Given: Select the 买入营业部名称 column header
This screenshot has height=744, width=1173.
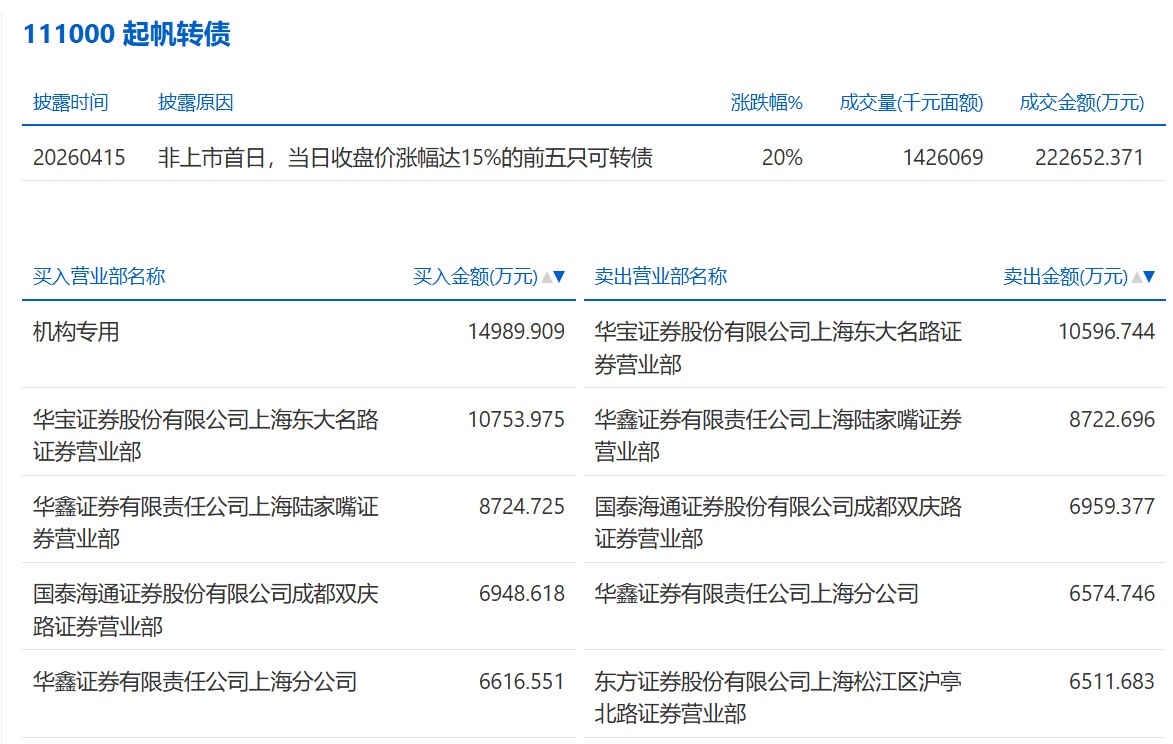Looking at the screenshot, I should [99, 277].
